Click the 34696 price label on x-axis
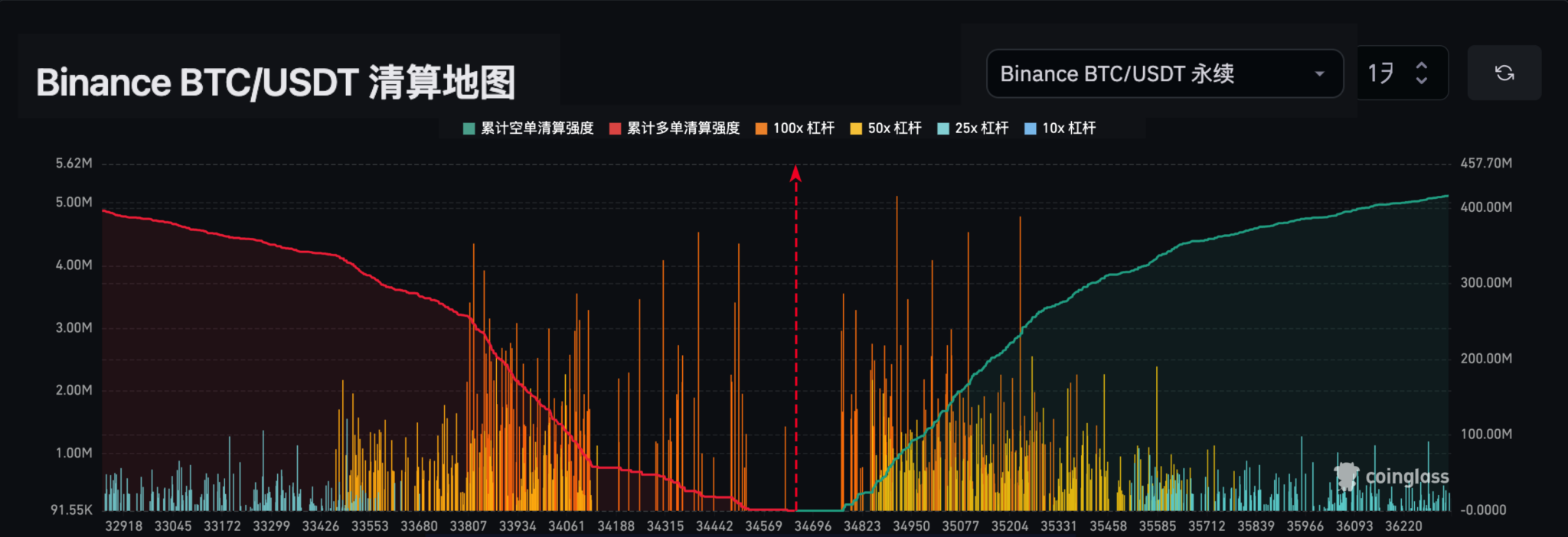Image resolution: width=1568 pixels, height=537 pixels. pyautogui.click(x=812, y=526)
